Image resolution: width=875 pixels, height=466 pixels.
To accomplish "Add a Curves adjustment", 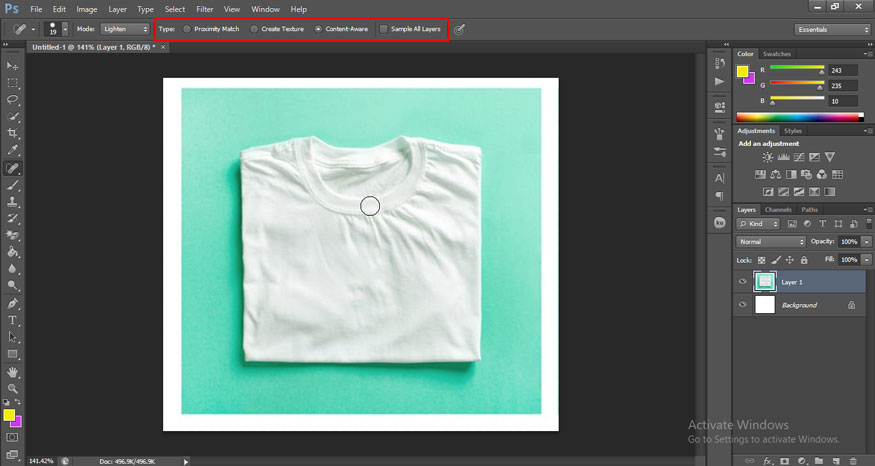I will point(799,157).
